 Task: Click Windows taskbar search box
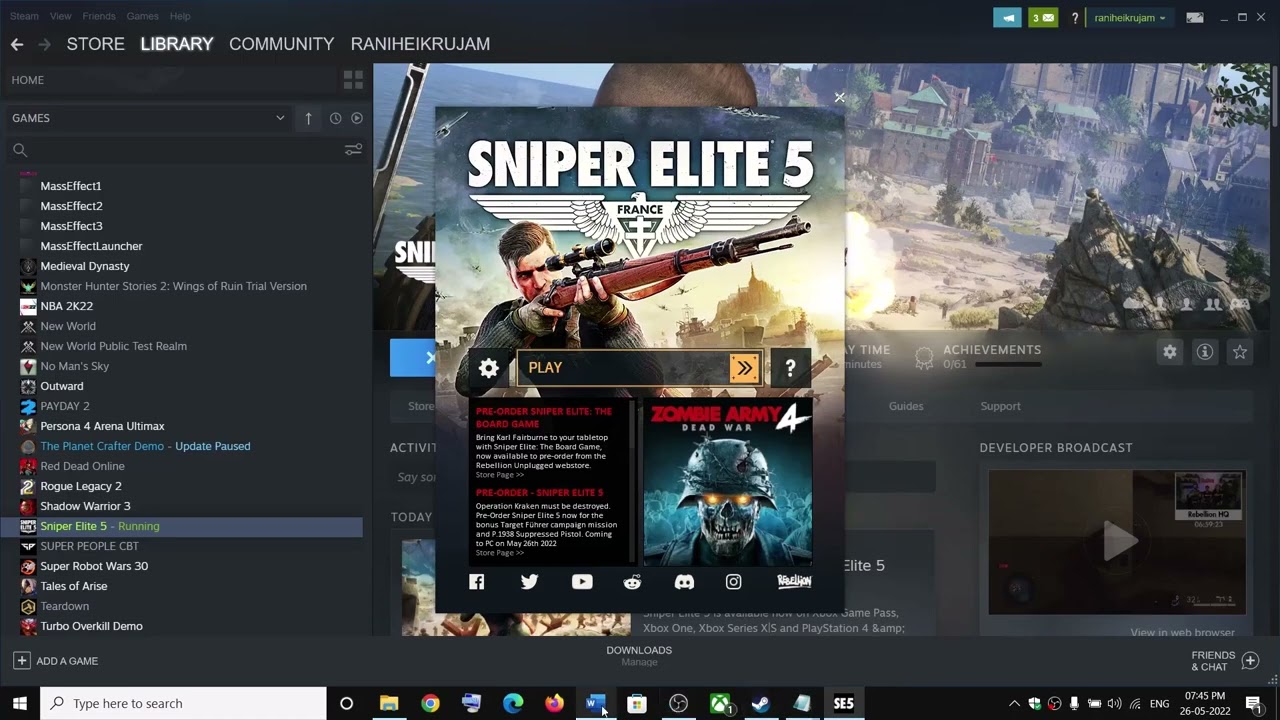(183, 704)
